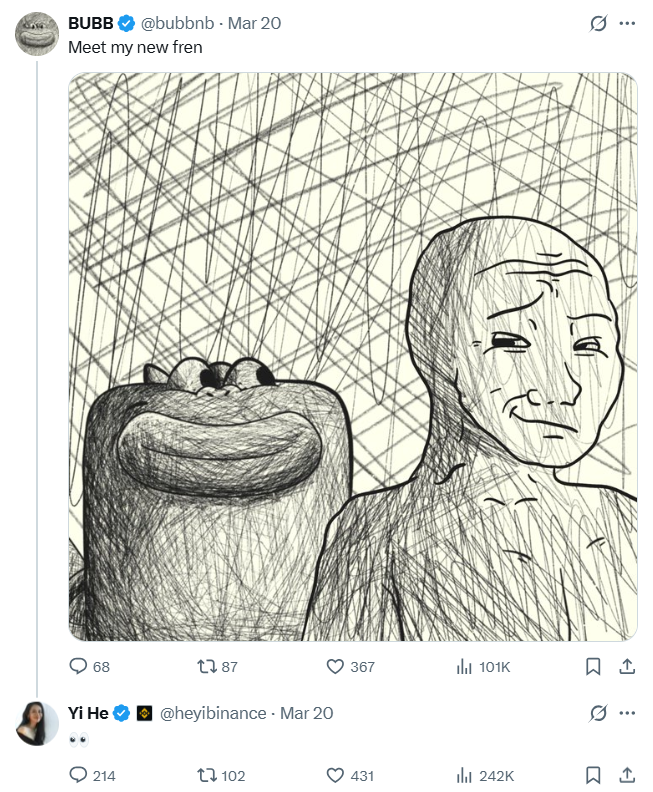
Task: Share Yi He's tweet
Action: (x=627, y=775)
